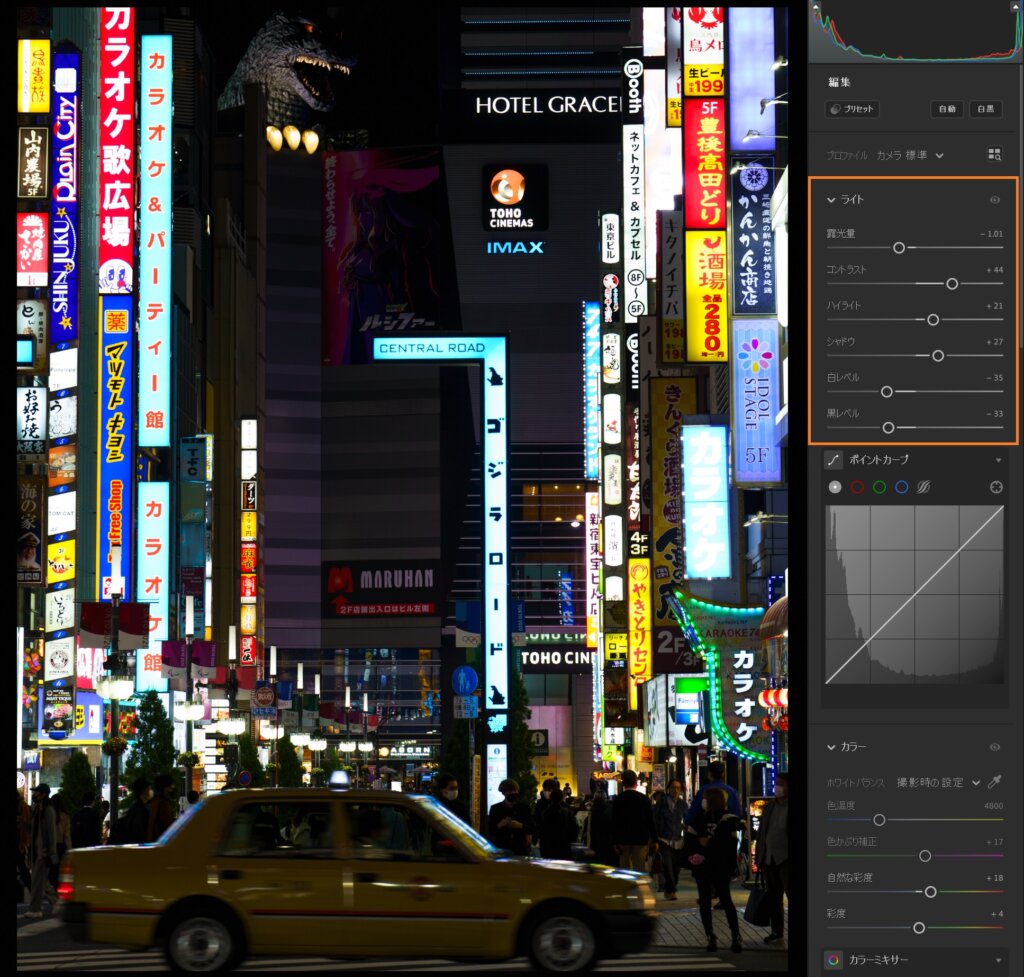Toggle shadow clipping indicator on histogram

coord(815,5)
